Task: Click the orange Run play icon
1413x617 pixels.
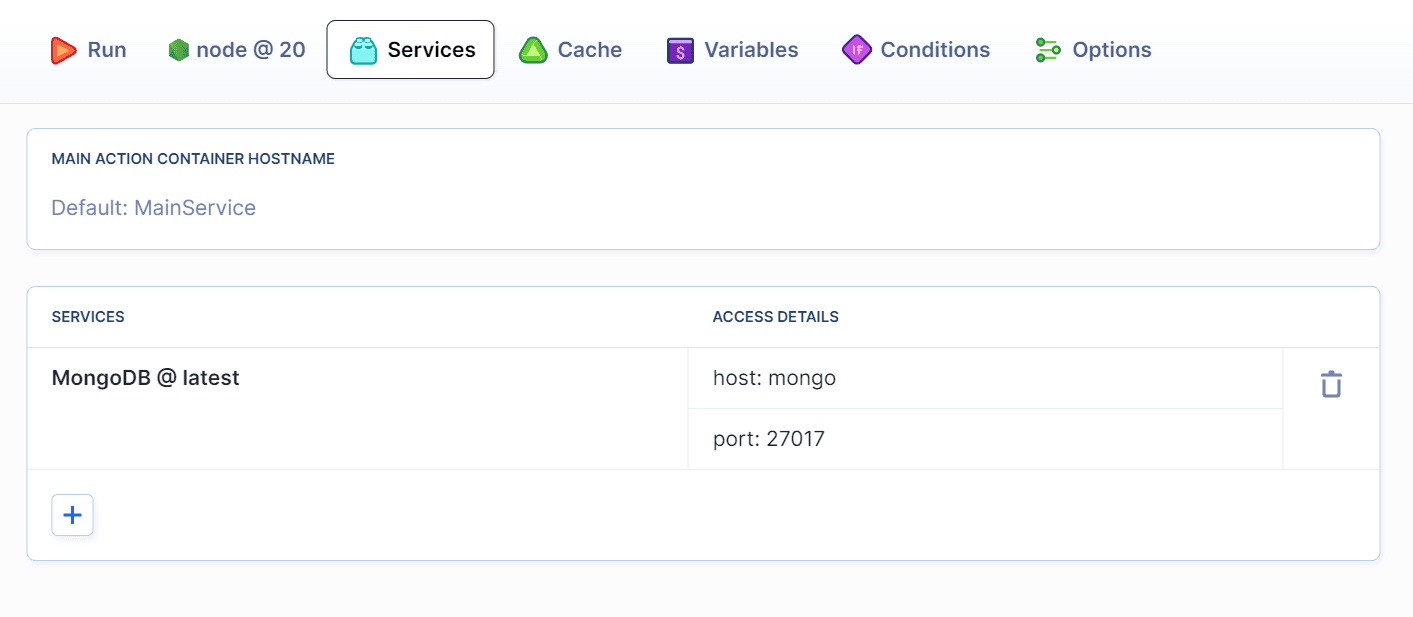Action: coord(61,49)
